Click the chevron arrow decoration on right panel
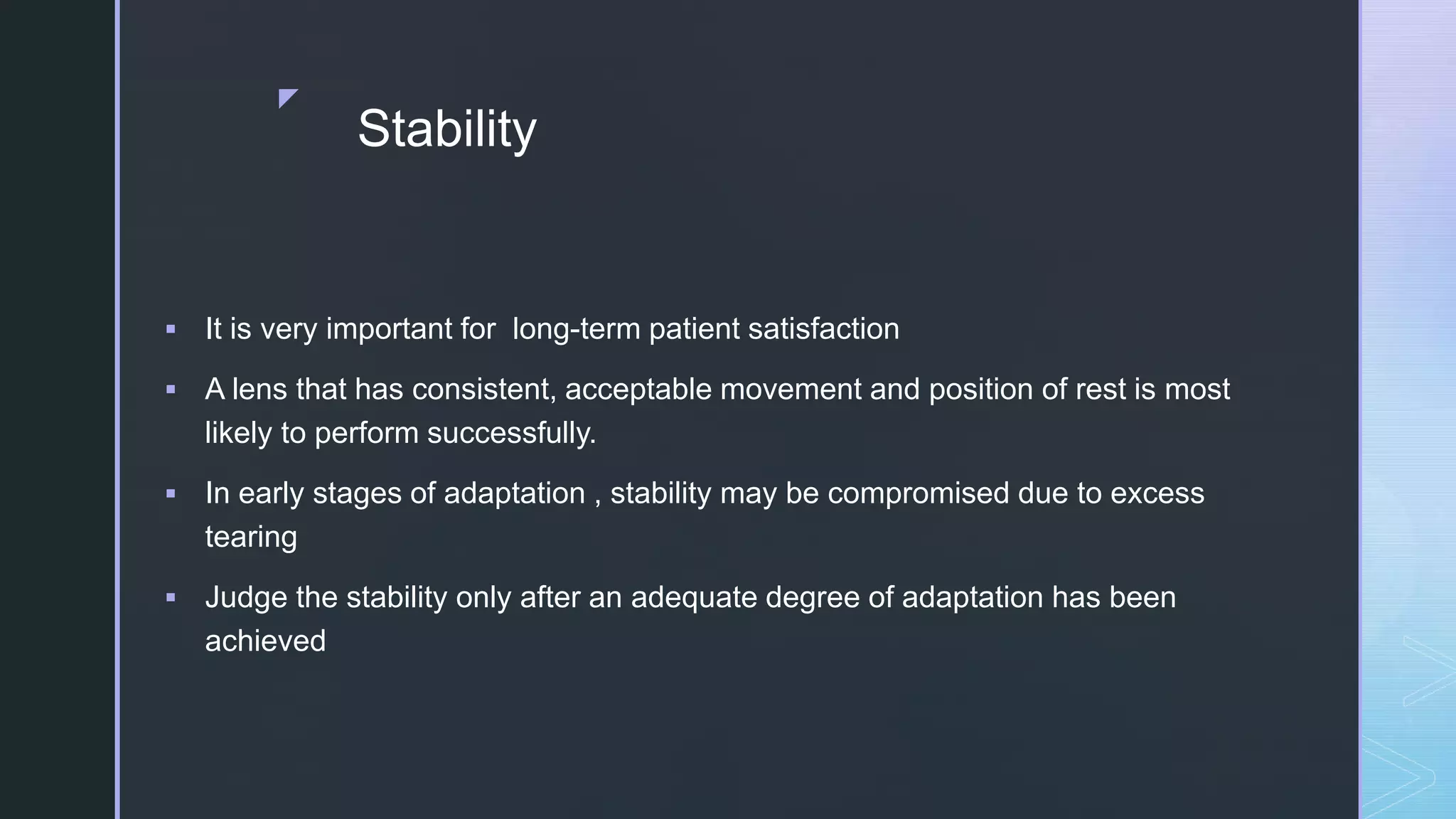Viewport: 1456px width, 819px height. pos(1429,670)
